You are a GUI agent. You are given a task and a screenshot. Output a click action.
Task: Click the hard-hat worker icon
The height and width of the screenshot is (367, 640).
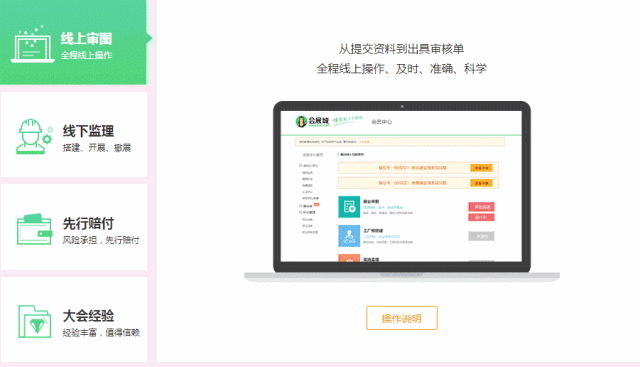point(34,136)
